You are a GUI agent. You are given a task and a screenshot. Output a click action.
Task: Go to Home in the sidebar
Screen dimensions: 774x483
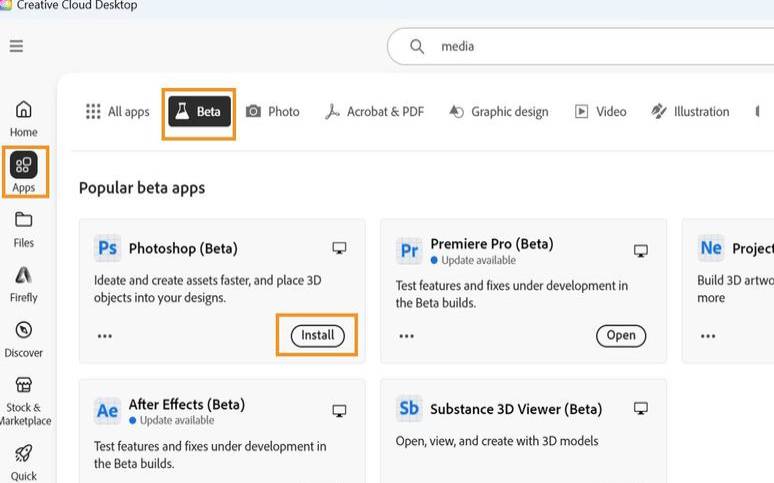click(24, 119)
